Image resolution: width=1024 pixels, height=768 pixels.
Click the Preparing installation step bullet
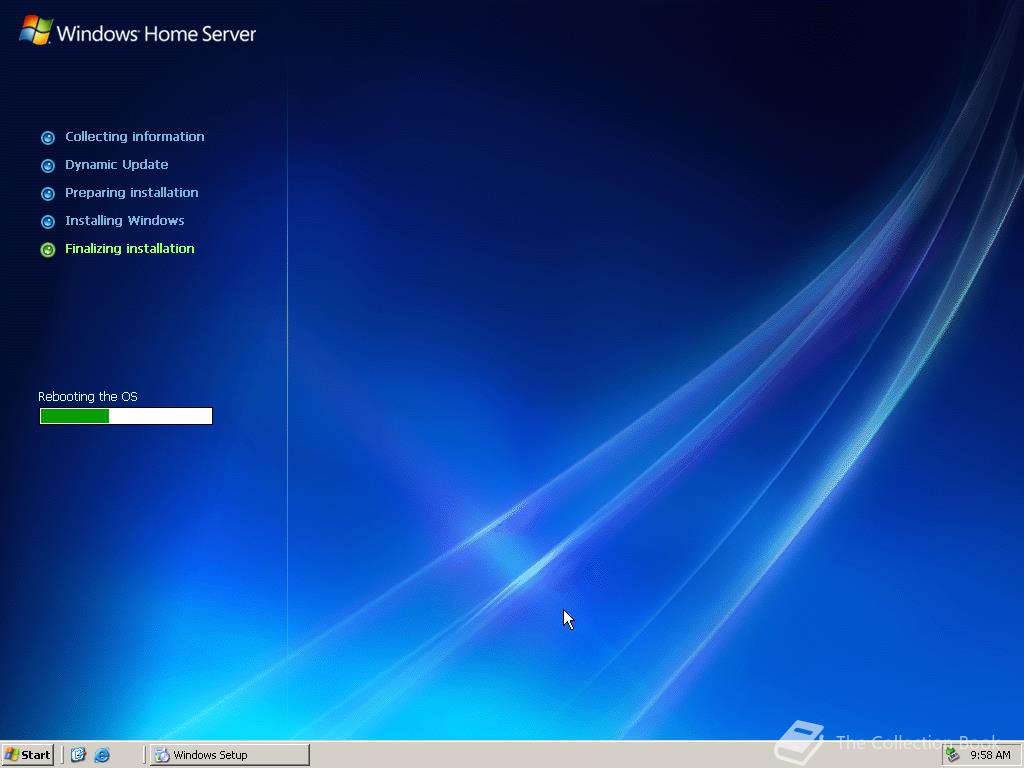[x=48, y=193]
